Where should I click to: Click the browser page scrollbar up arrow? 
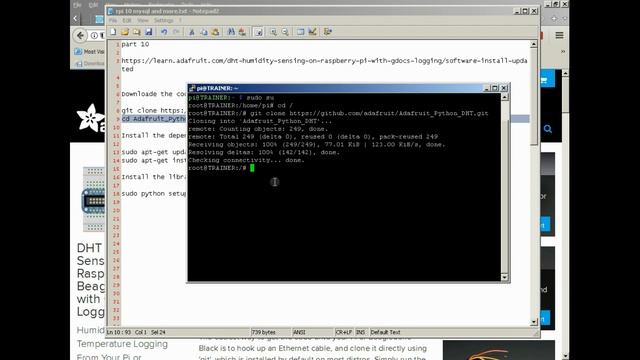click(565, 73)
